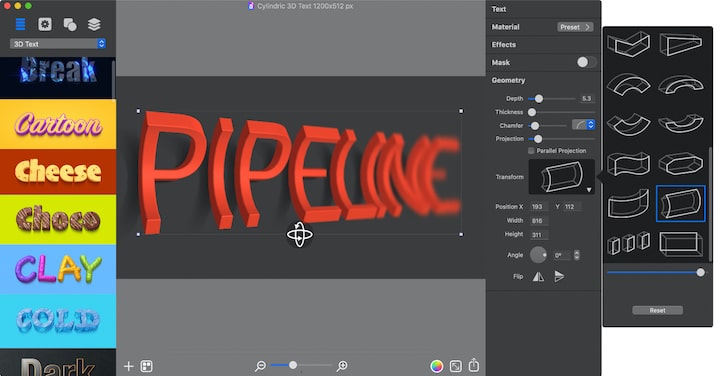Open the 3D Text category dropdown
The image size is (720, 376).
click(x=58, y=44)
